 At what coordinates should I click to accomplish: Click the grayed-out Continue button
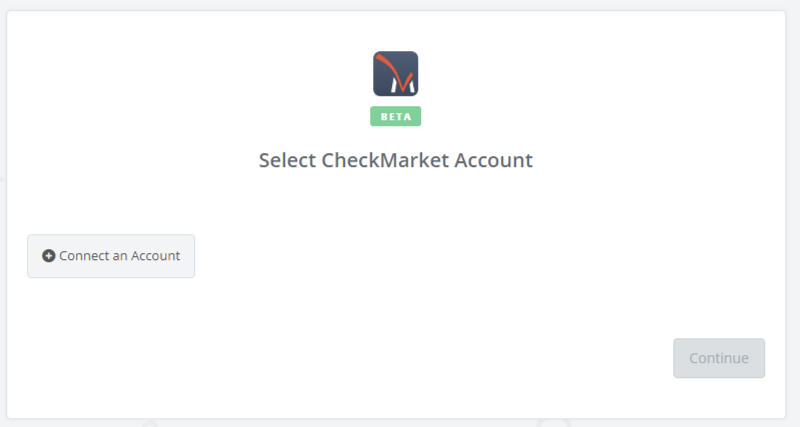click(719, 358)
